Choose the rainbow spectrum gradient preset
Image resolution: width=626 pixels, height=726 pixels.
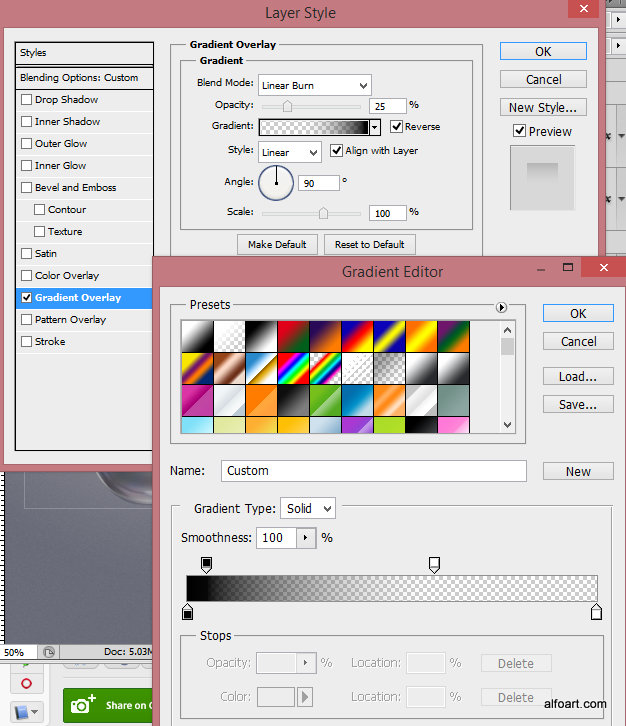click(x=291, y=369)
